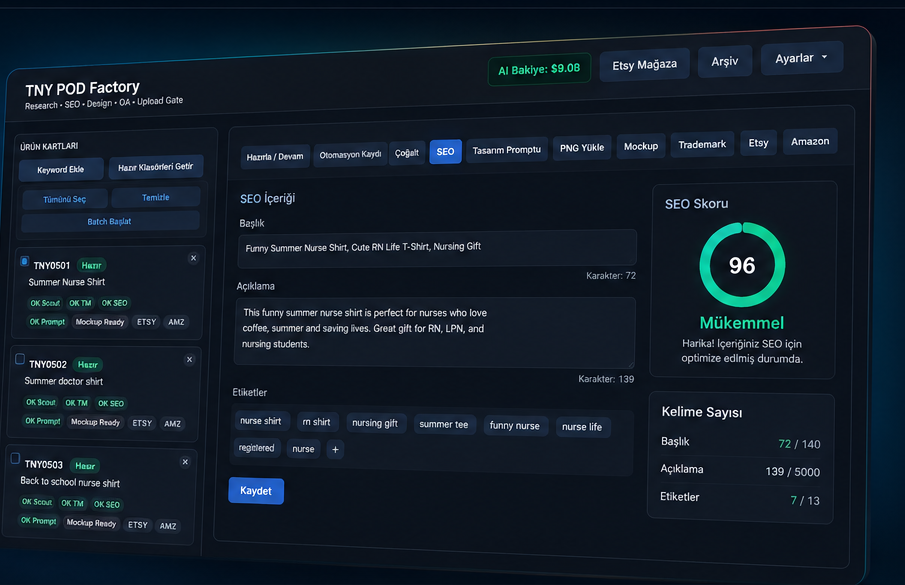Click Keyword Ekle button
905x585 pixels.
coord(61,170)
